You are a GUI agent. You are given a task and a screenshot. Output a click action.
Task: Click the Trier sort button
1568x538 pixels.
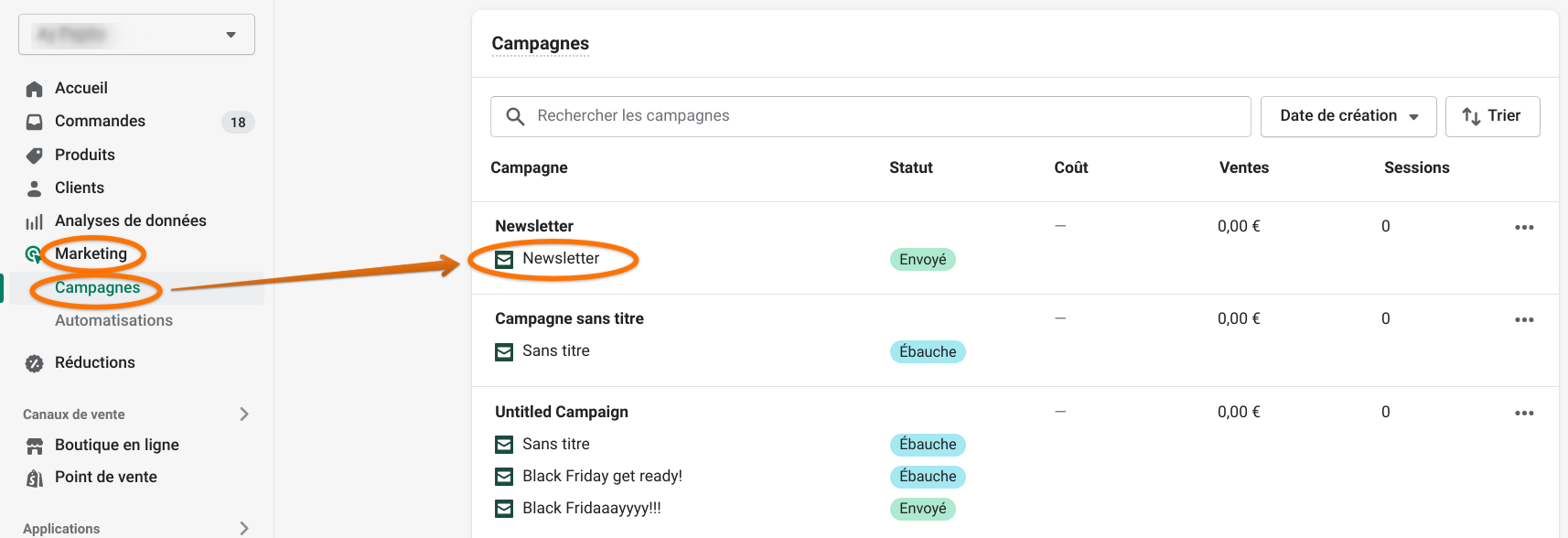(x=1492, y=116)
